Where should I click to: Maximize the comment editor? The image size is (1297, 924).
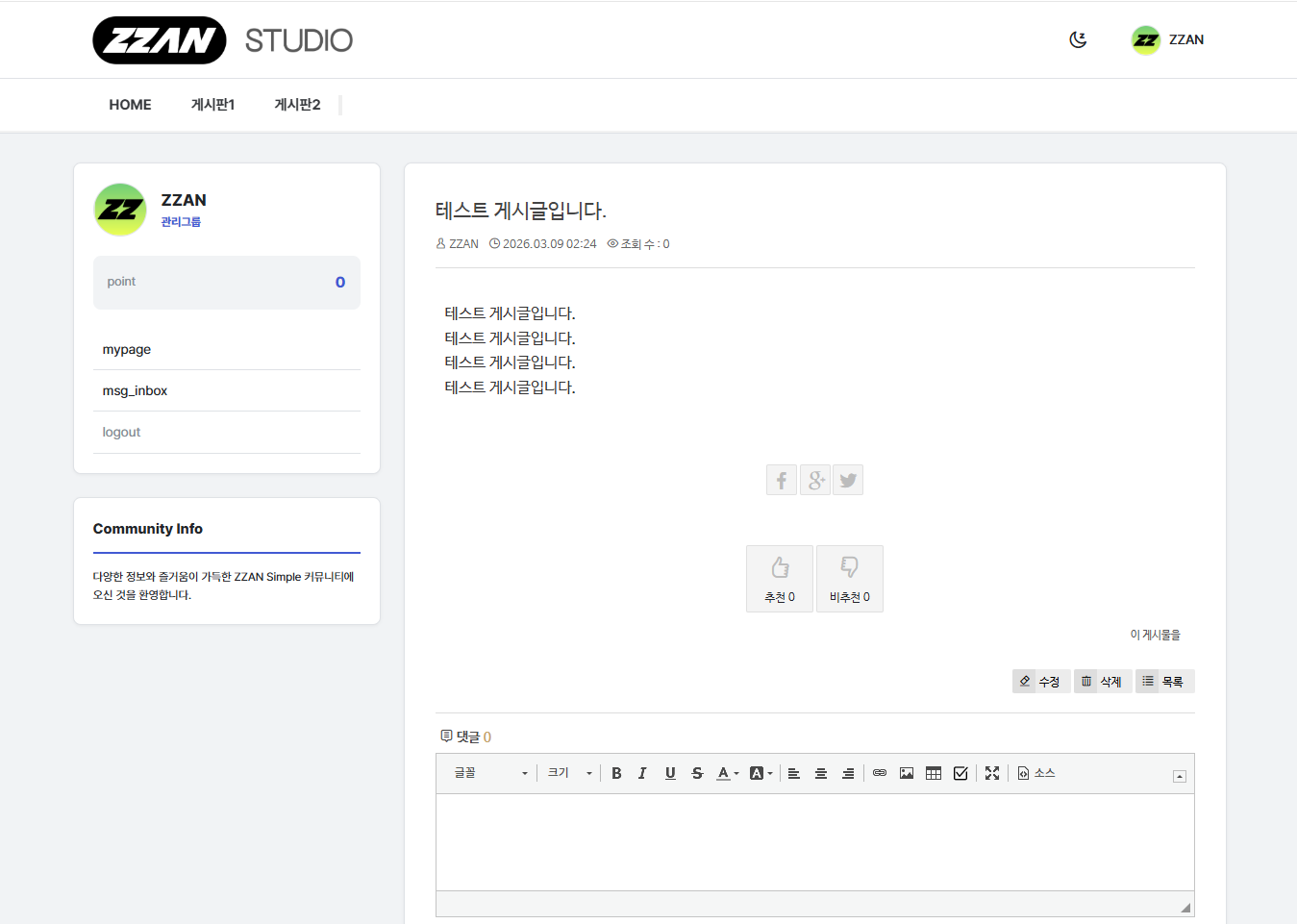992,773
